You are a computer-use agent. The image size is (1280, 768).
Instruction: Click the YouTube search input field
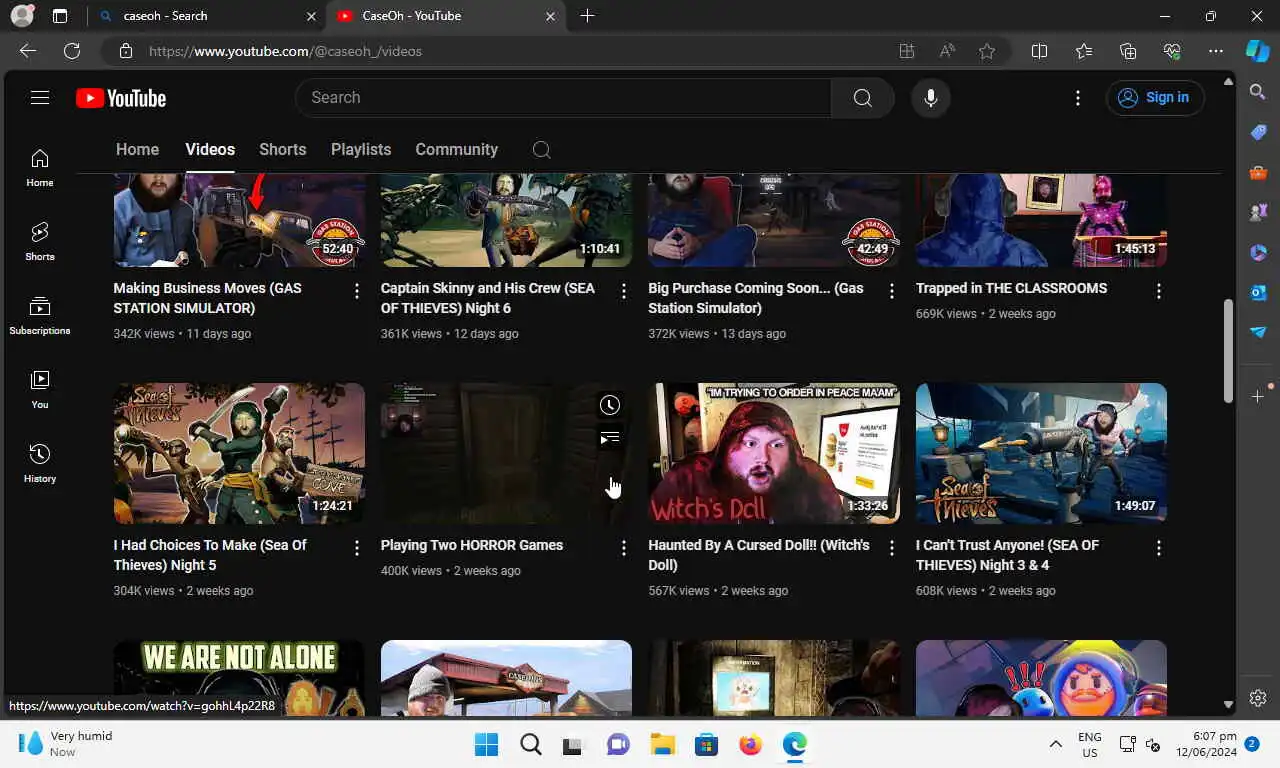tap(563, 97)
